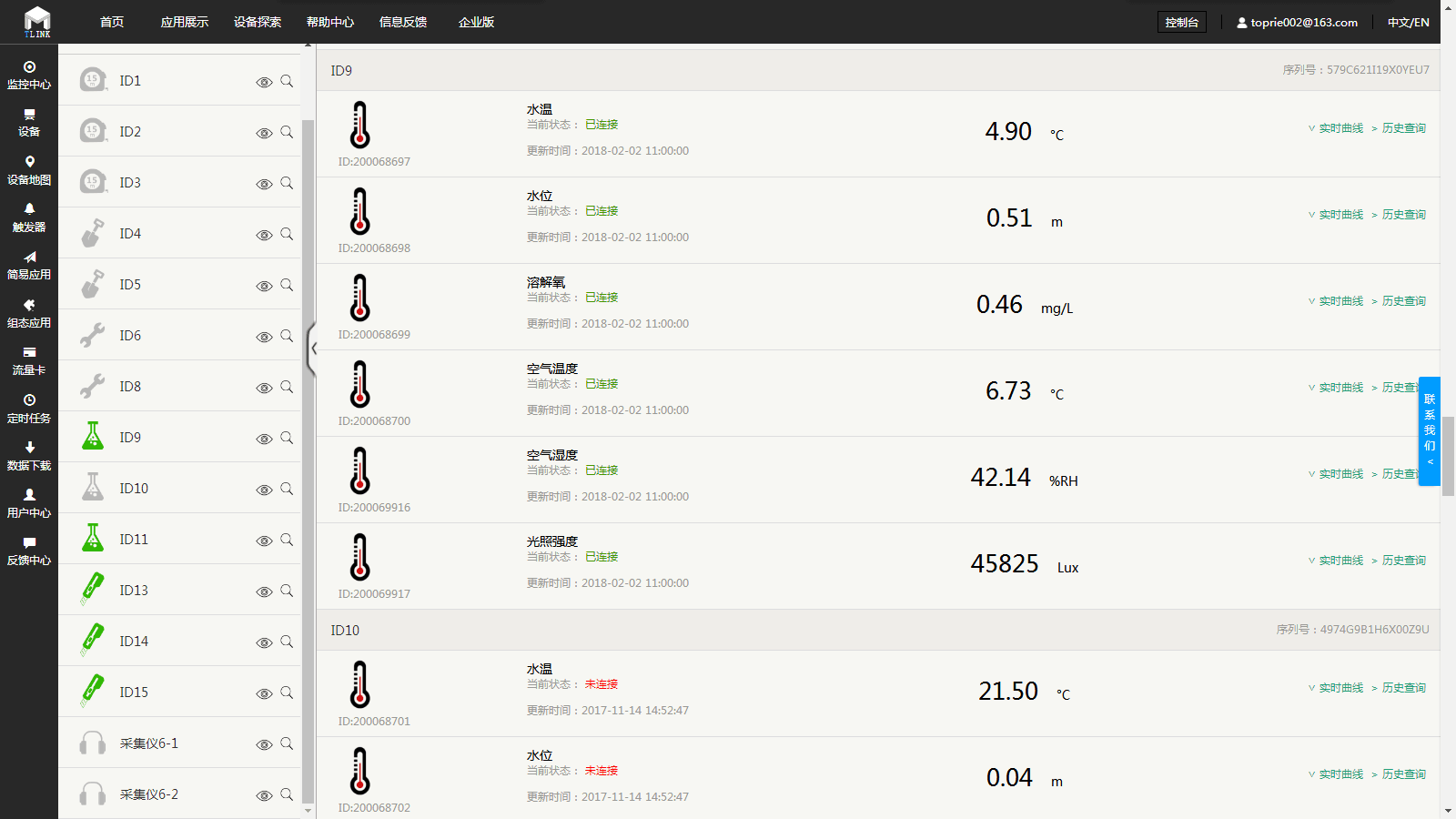Screen dimensions: 1456x819
Task: Expand 实时曲线 for 溶解氧 sensor
Action: pyautogui.click(x=1336, y=301)
